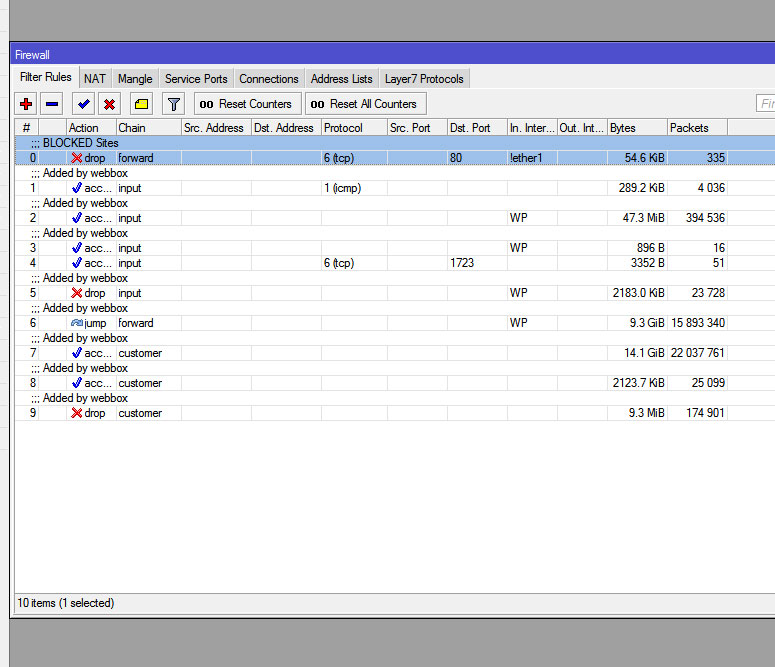The image size is (775, 667).
Task: Click the red X disable icon
Action: coord(109,104)
